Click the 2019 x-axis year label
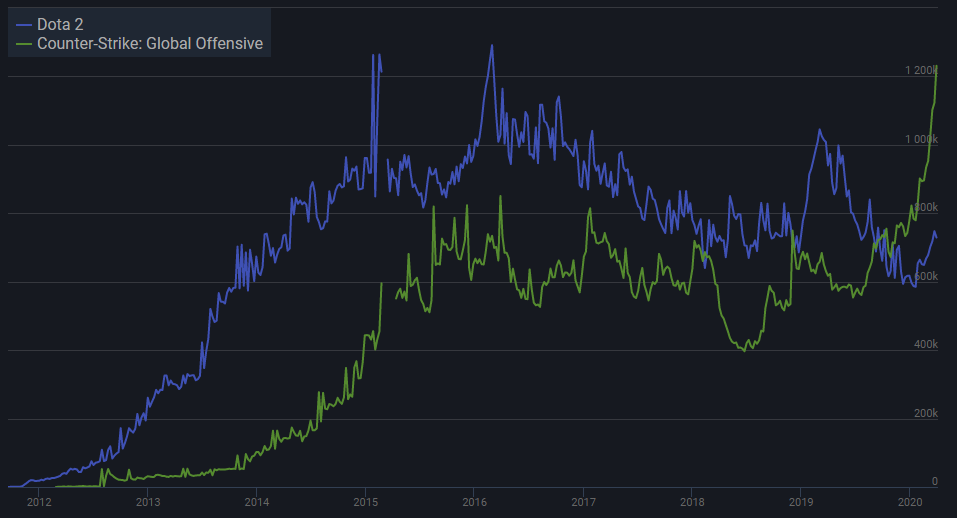The image size is (957, 518). (x=800, y=501)
